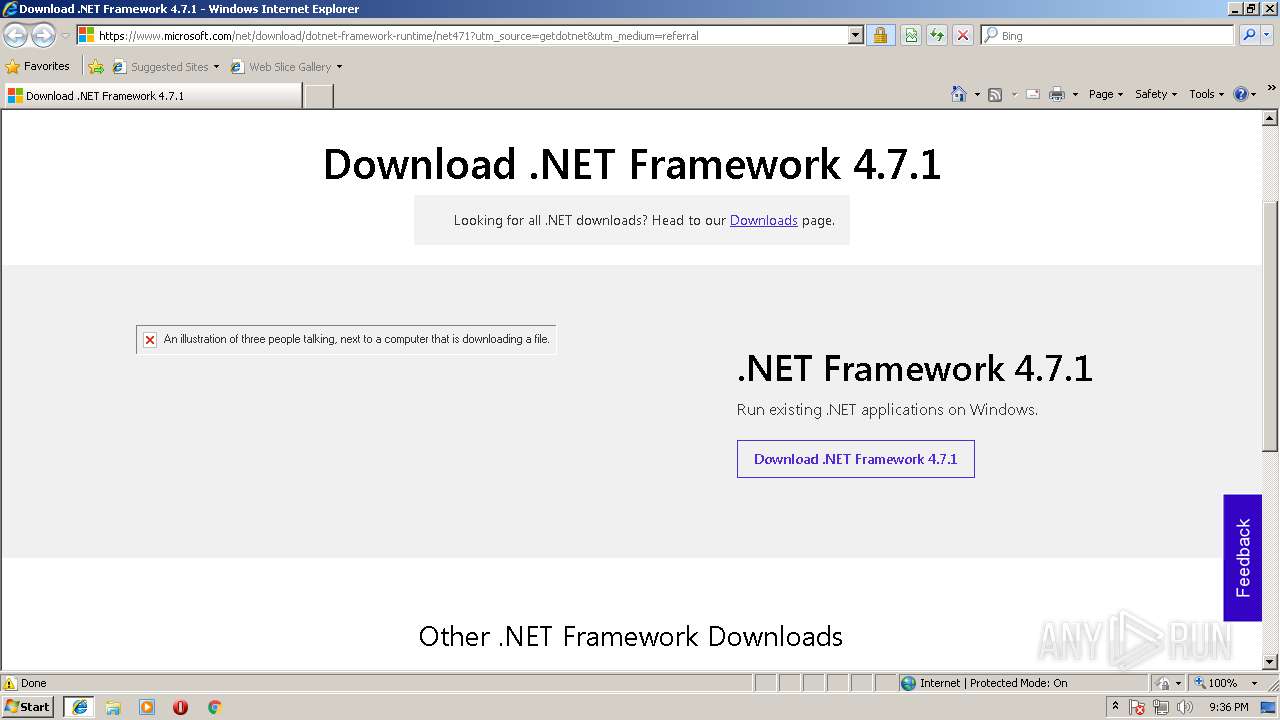Click the Run existing .NET applications text
The height and width of the screenshot is (720, 1280).
click(887, 409)
